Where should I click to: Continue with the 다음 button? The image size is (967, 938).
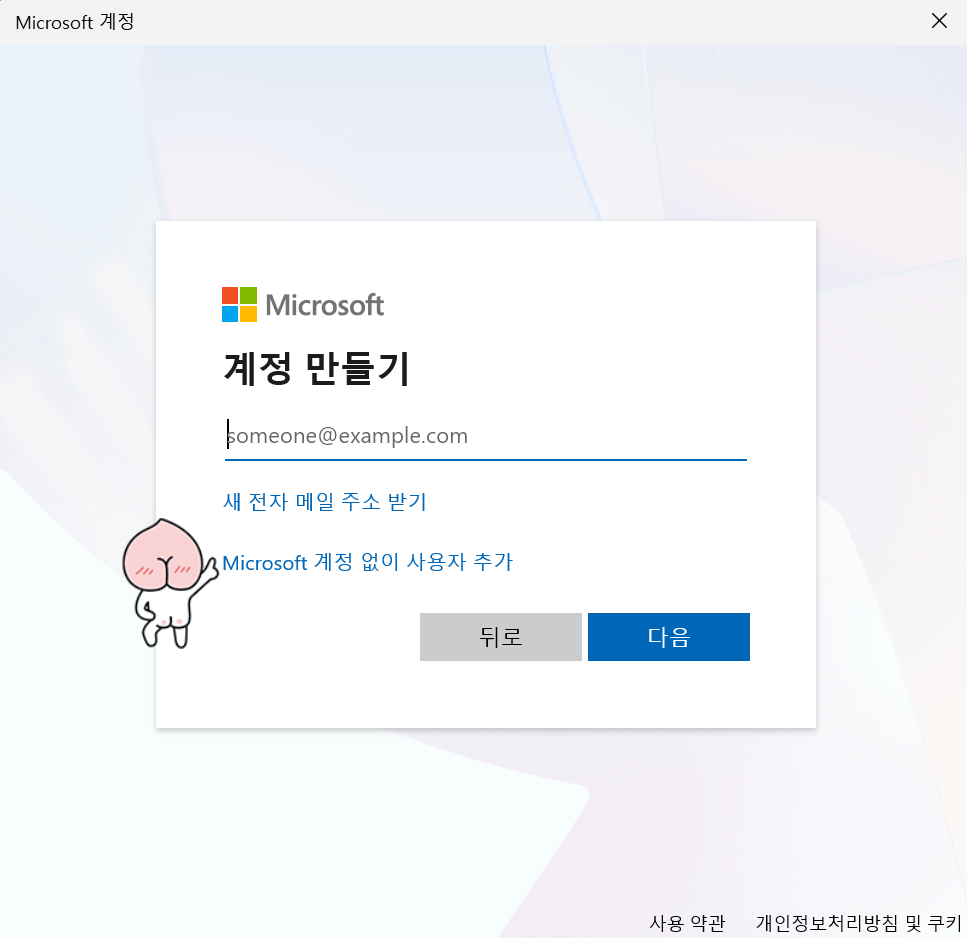click(669, 636)
